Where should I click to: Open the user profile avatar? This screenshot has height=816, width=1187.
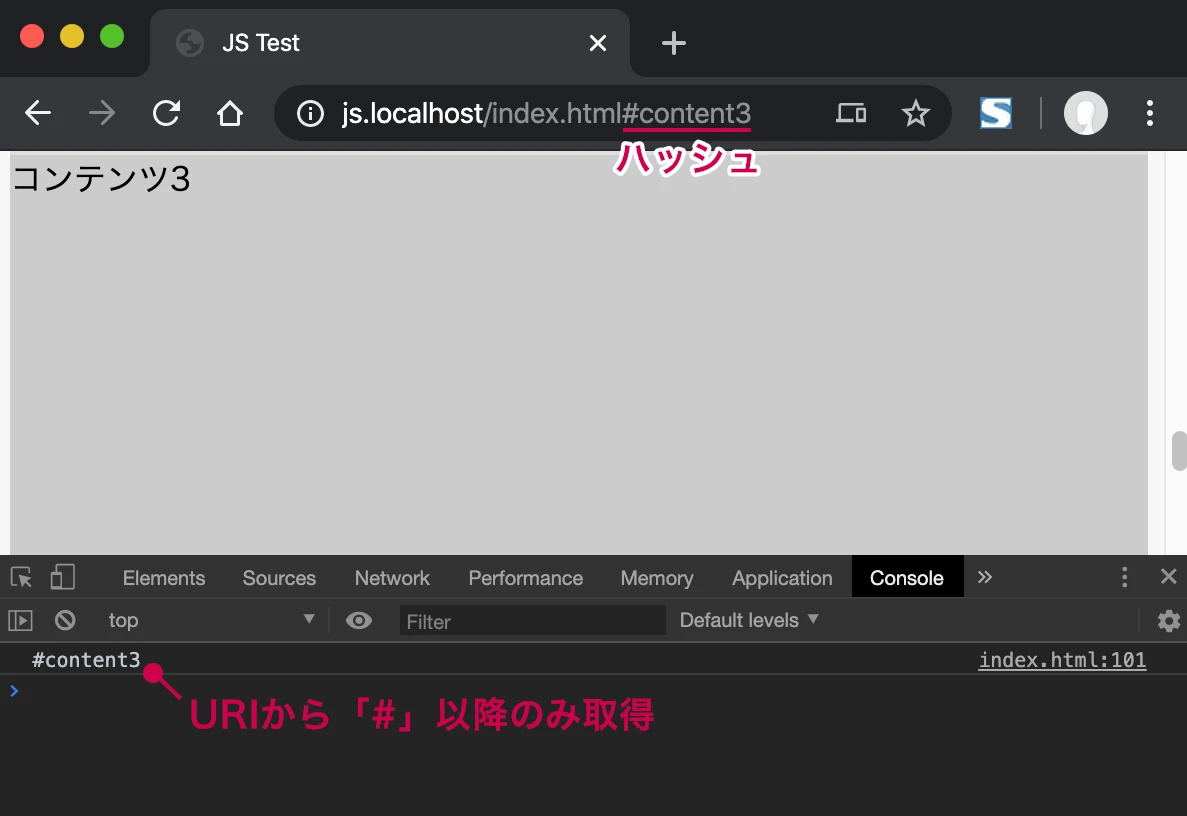click(1086, 114)
